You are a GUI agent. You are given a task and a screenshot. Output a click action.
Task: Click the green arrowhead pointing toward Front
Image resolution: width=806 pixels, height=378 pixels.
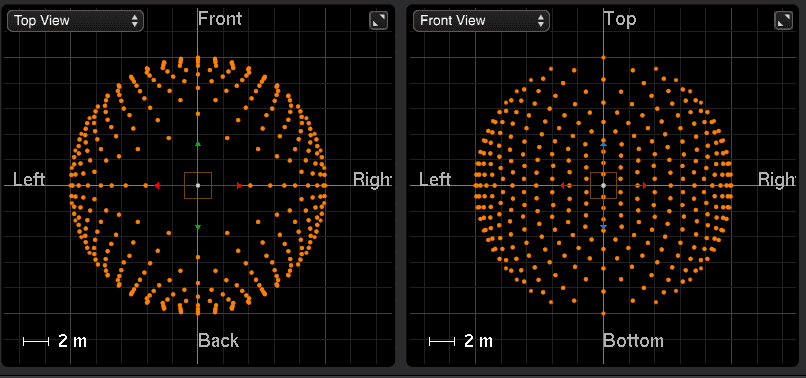(198, 144)
